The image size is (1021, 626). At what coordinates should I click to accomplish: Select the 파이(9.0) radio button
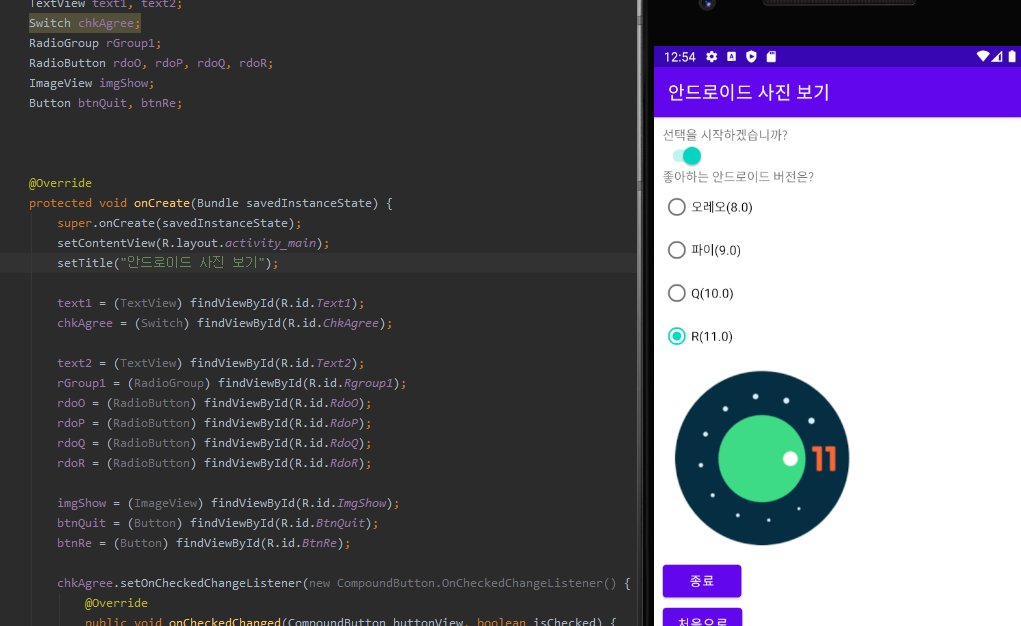(704, 250)
